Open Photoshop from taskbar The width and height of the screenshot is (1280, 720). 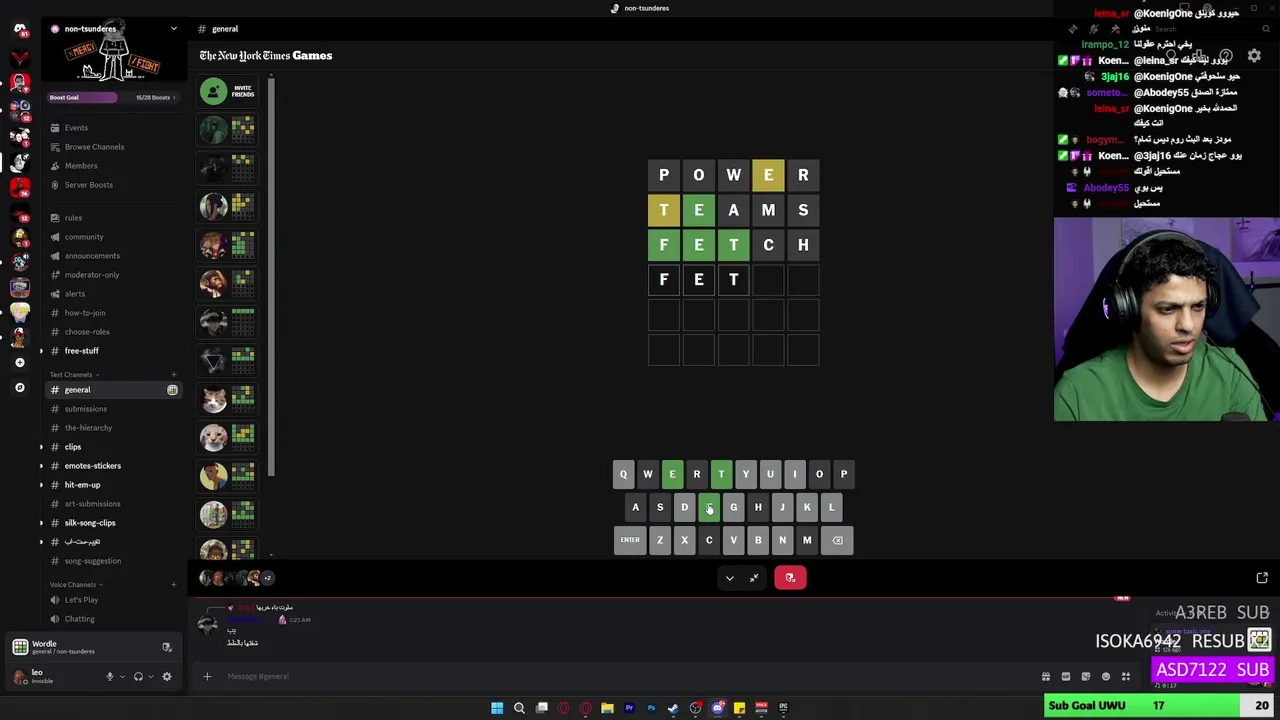pos(651,708)
